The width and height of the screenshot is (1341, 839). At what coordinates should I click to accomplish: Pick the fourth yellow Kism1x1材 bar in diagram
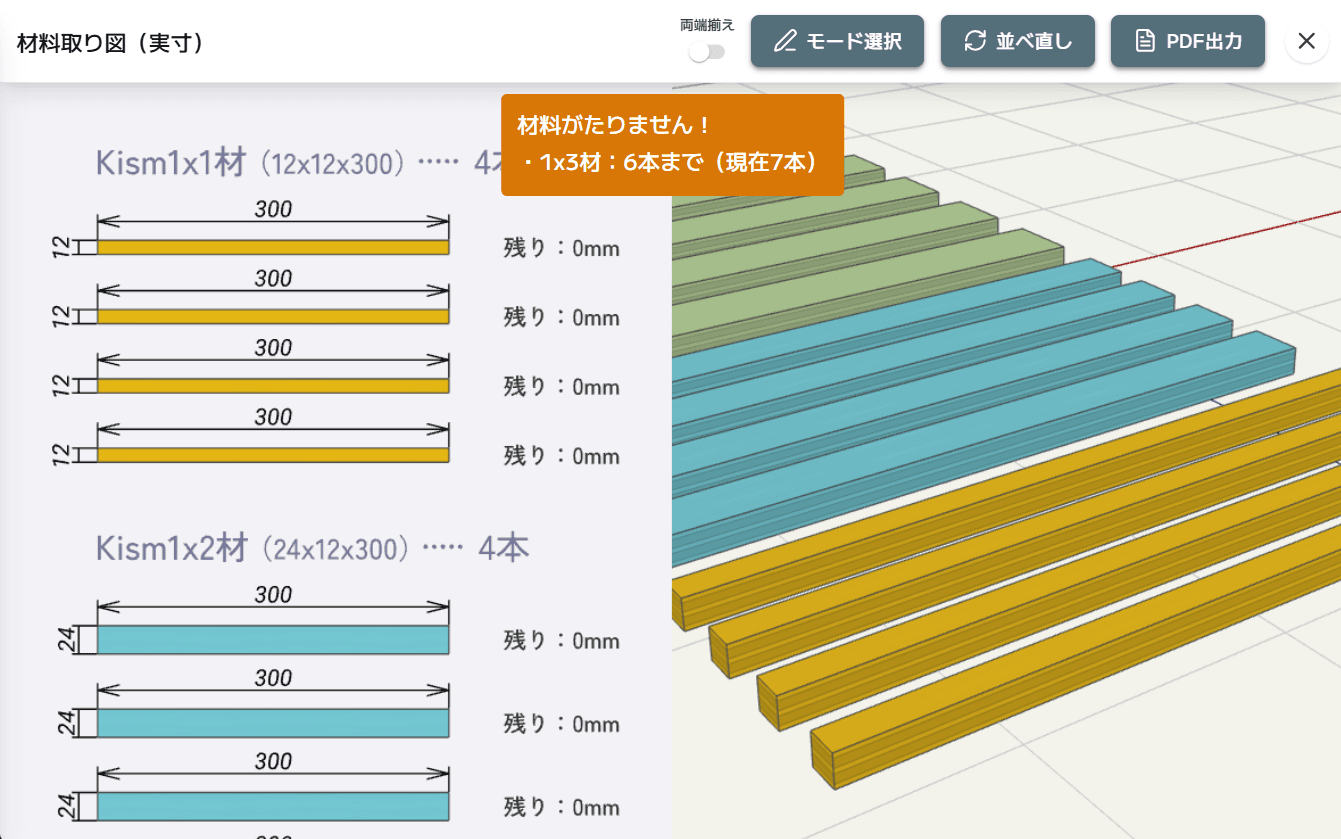pos(272,455)
